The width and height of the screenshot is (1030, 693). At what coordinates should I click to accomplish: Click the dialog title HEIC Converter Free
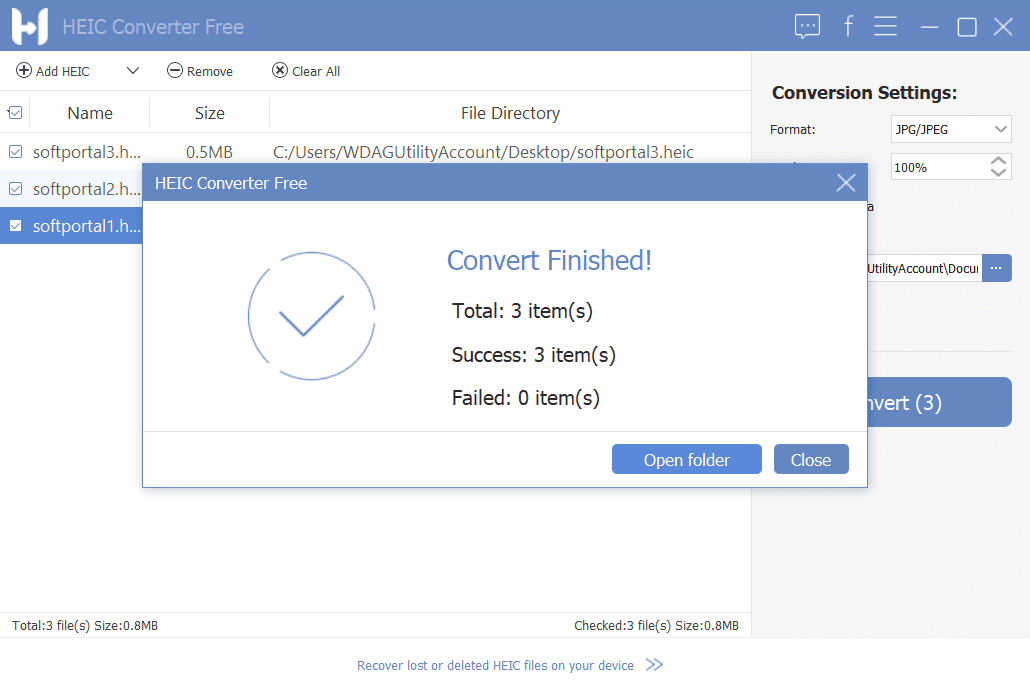(231, 183)
